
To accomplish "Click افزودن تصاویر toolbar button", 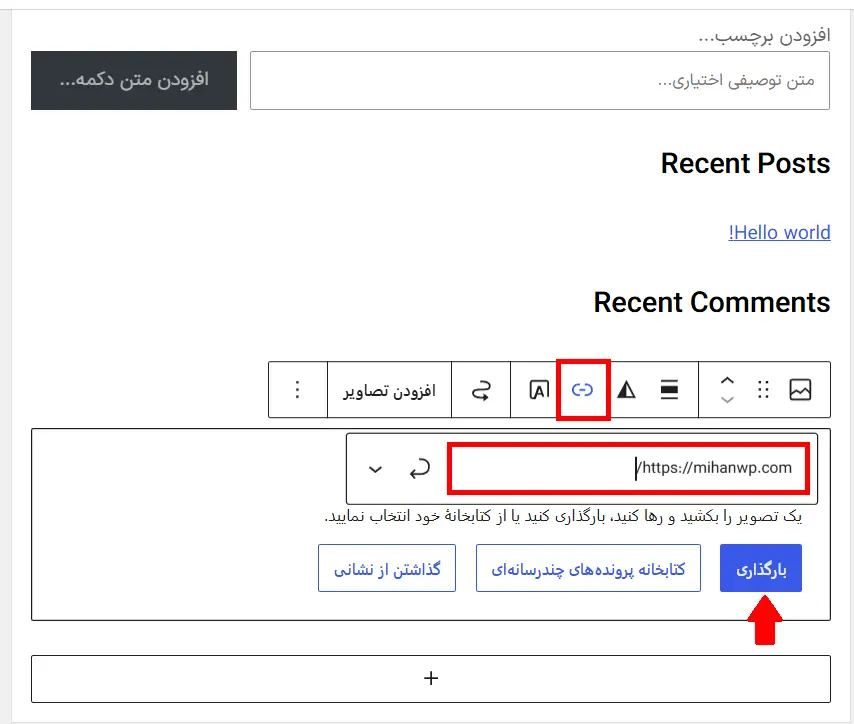I will click(389, 391).
